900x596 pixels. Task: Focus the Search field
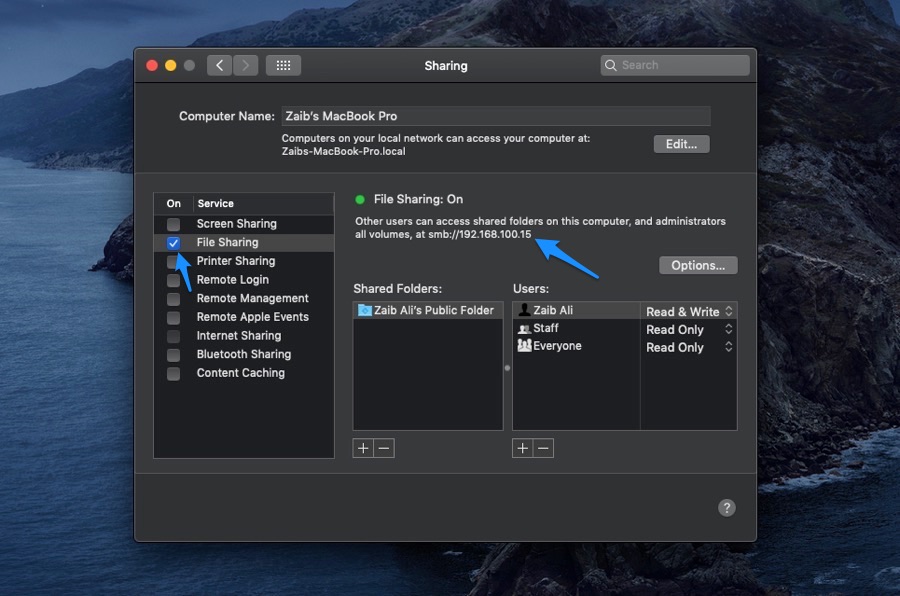tap(675, 65)
